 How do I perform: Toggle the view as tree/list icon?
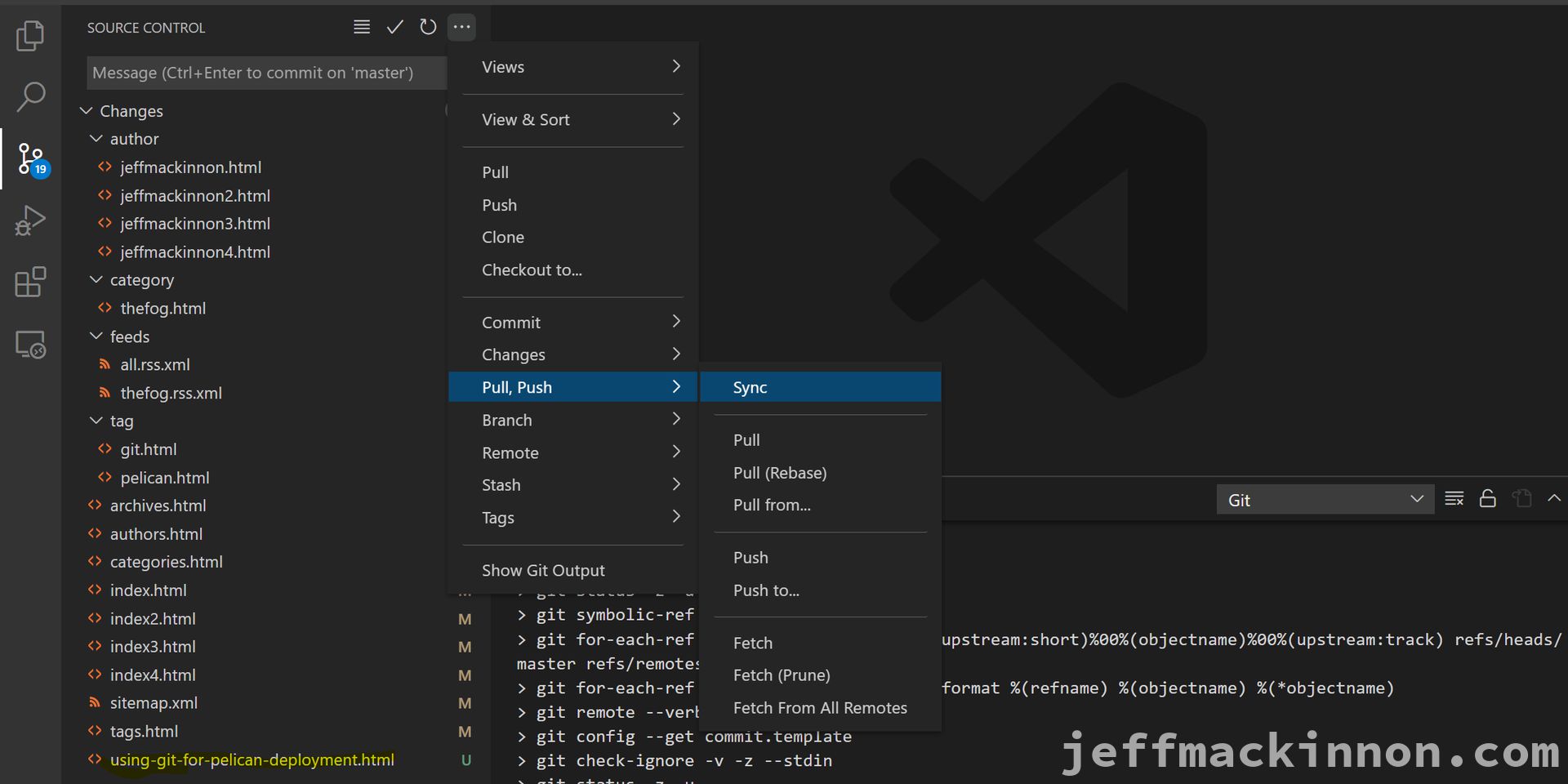[362, 27]
